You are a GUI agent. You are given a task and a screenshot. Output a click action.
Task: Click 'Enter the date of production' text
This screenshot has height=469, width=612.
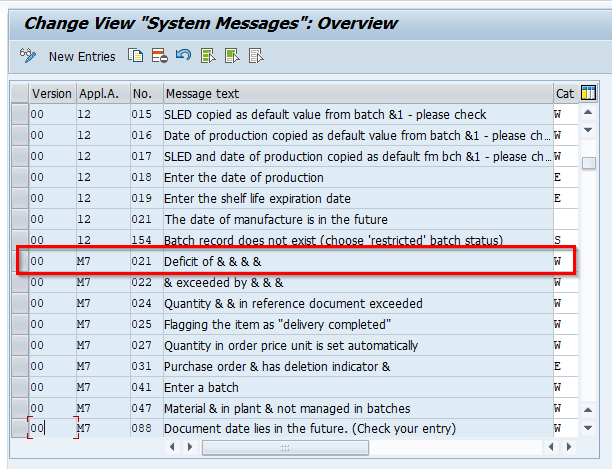click(244, 178)
